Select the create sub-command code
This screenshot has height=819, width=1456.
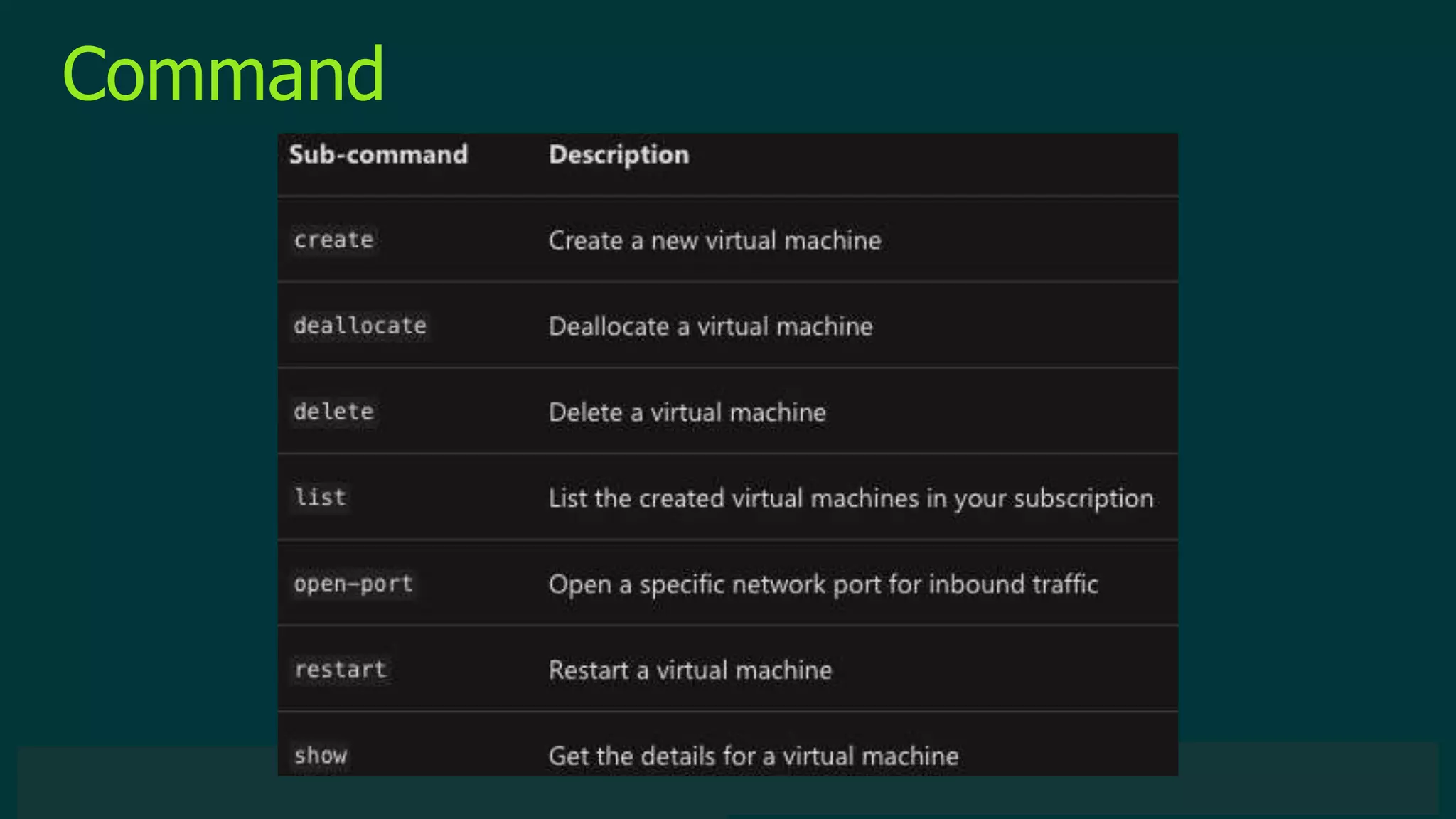[333, 240]
